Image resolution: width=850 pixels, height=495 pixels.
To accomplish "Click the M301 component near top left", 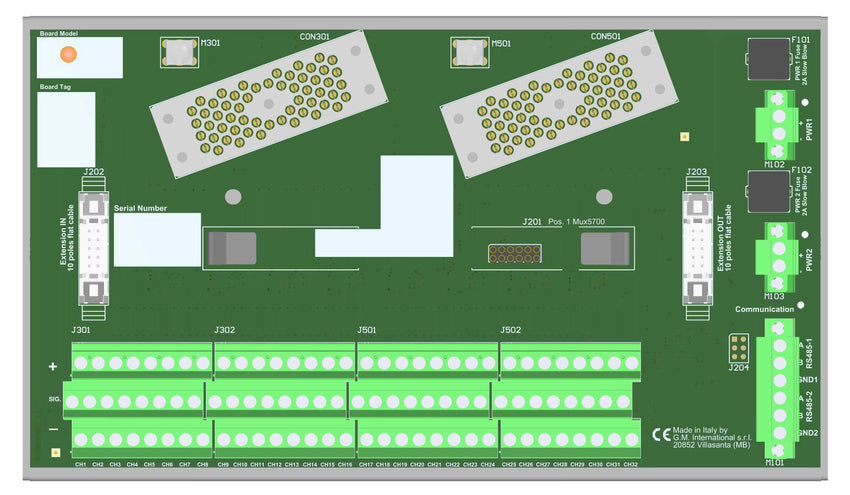I will [x=180, y=52].
